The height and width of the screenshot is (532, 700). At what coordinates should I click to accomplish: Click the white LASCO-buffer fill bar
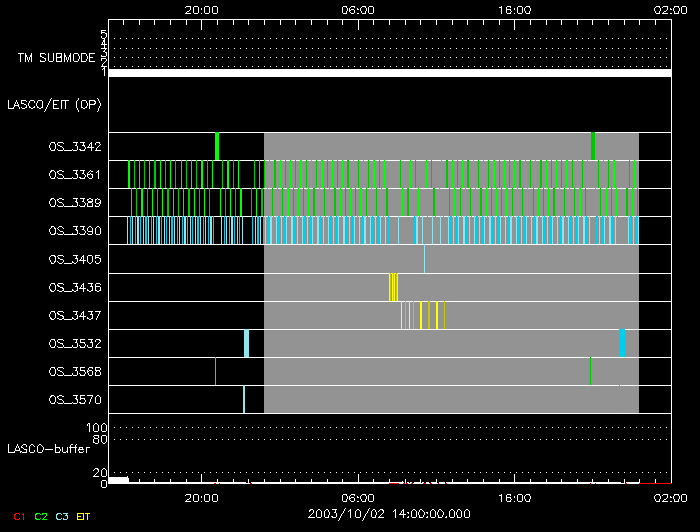(118, 480)
